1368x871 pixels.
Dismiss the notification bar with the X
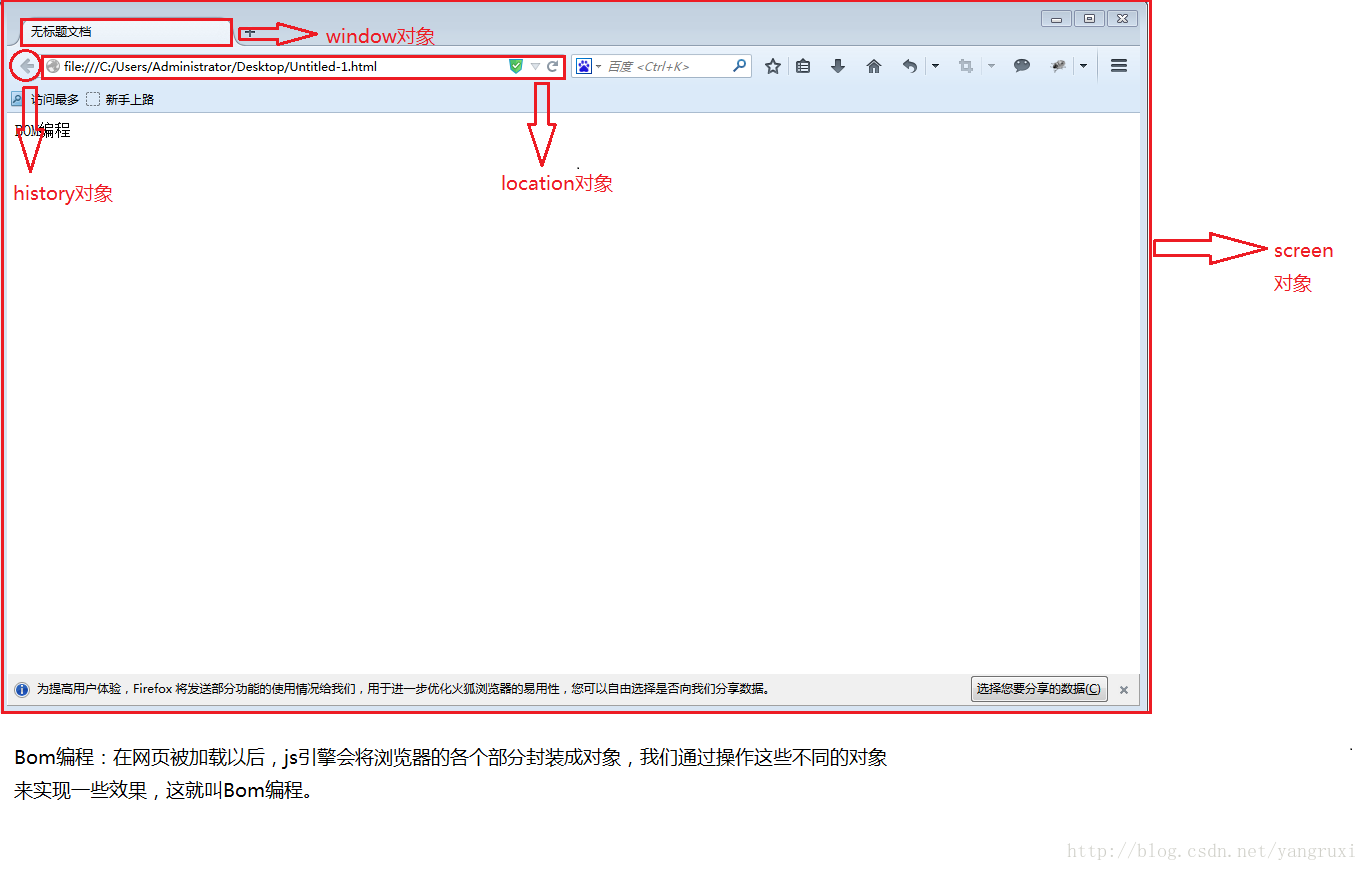tap(1124, 690)
